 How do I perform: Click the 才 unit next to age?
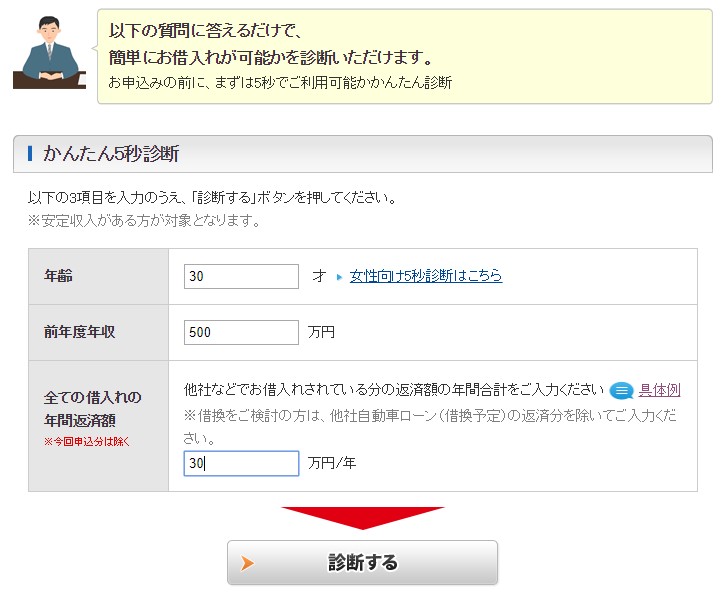(x=319, y=276)
